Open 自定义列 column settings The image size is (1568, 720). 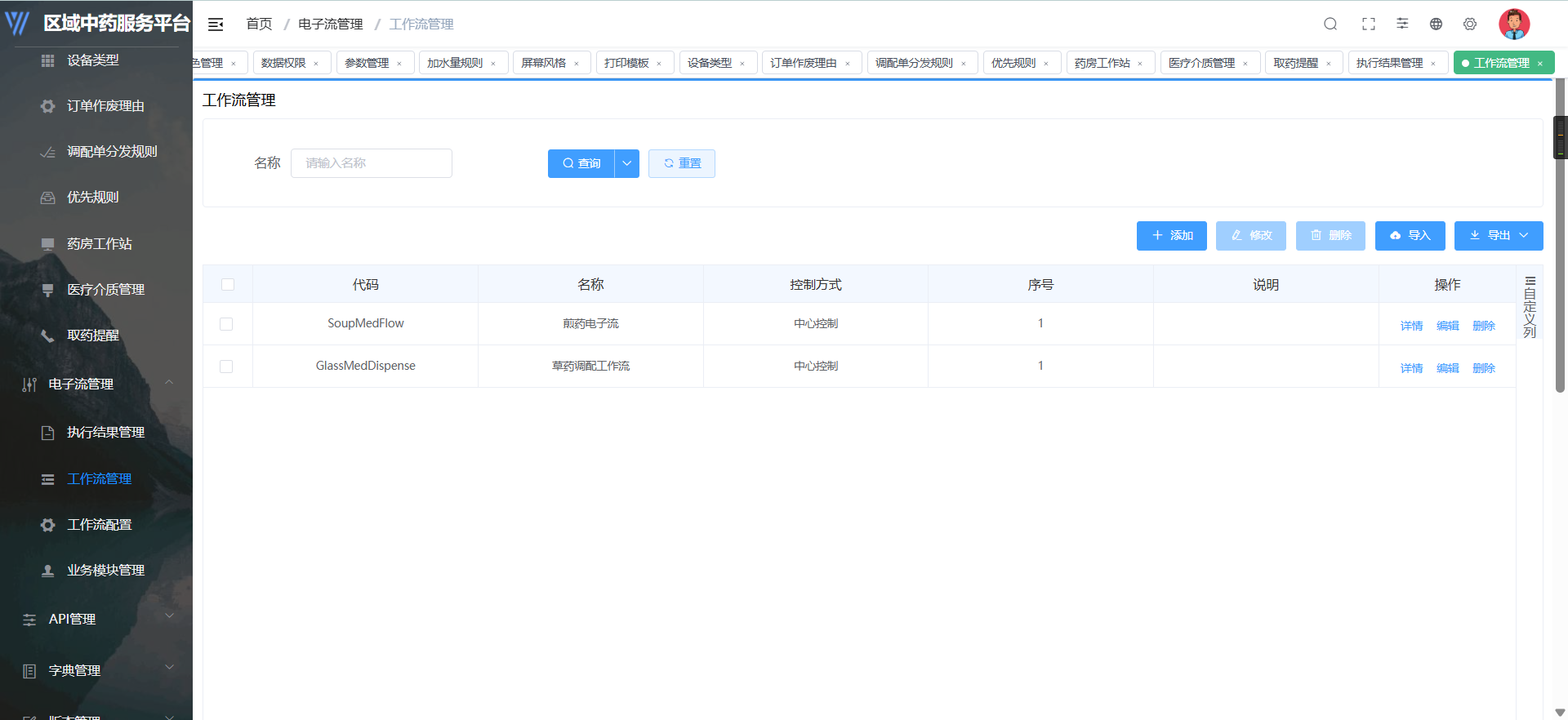point(1530,307)
